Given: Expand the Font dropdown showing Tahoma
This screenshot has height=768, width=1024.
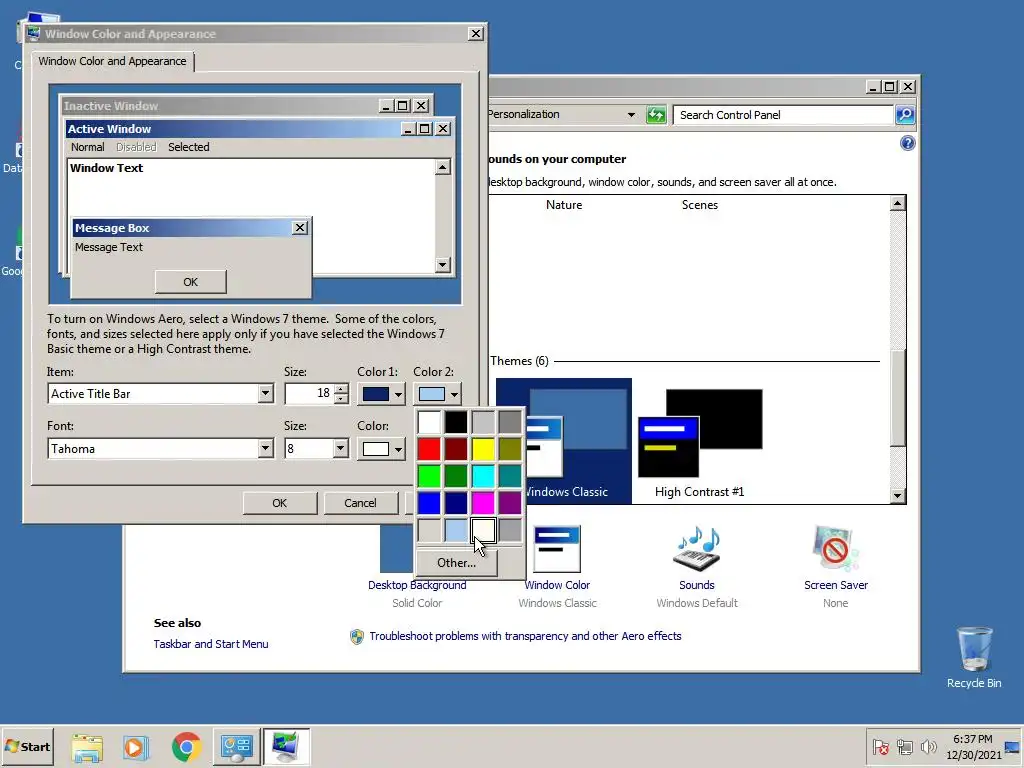Looking at the screenshot, I should click(x=264, y=449).
